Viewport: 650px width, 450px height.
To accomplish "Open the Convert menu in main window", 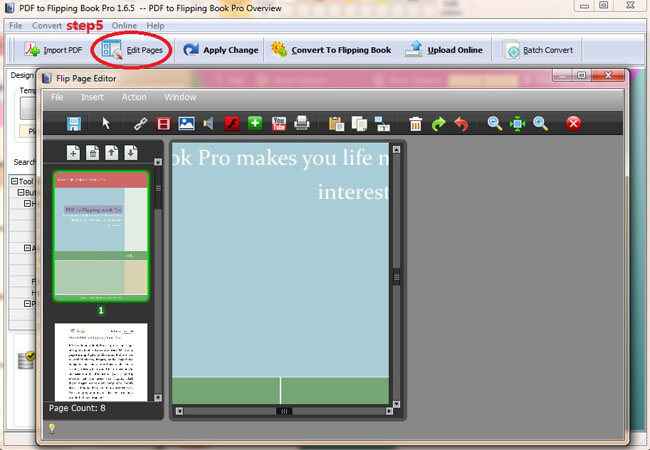I will tap(47, 26).
